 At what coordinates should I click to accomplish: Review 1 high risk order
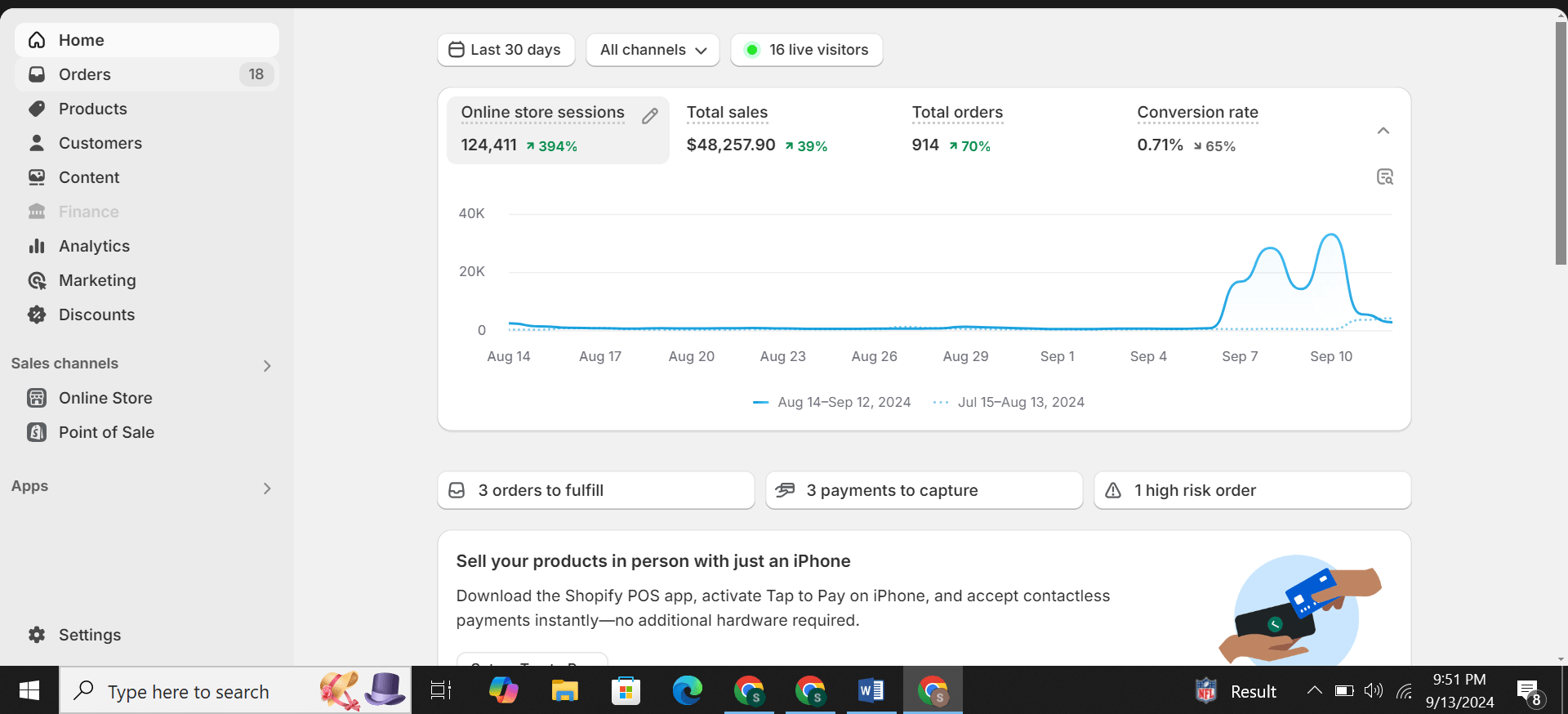pos(1253,490)
